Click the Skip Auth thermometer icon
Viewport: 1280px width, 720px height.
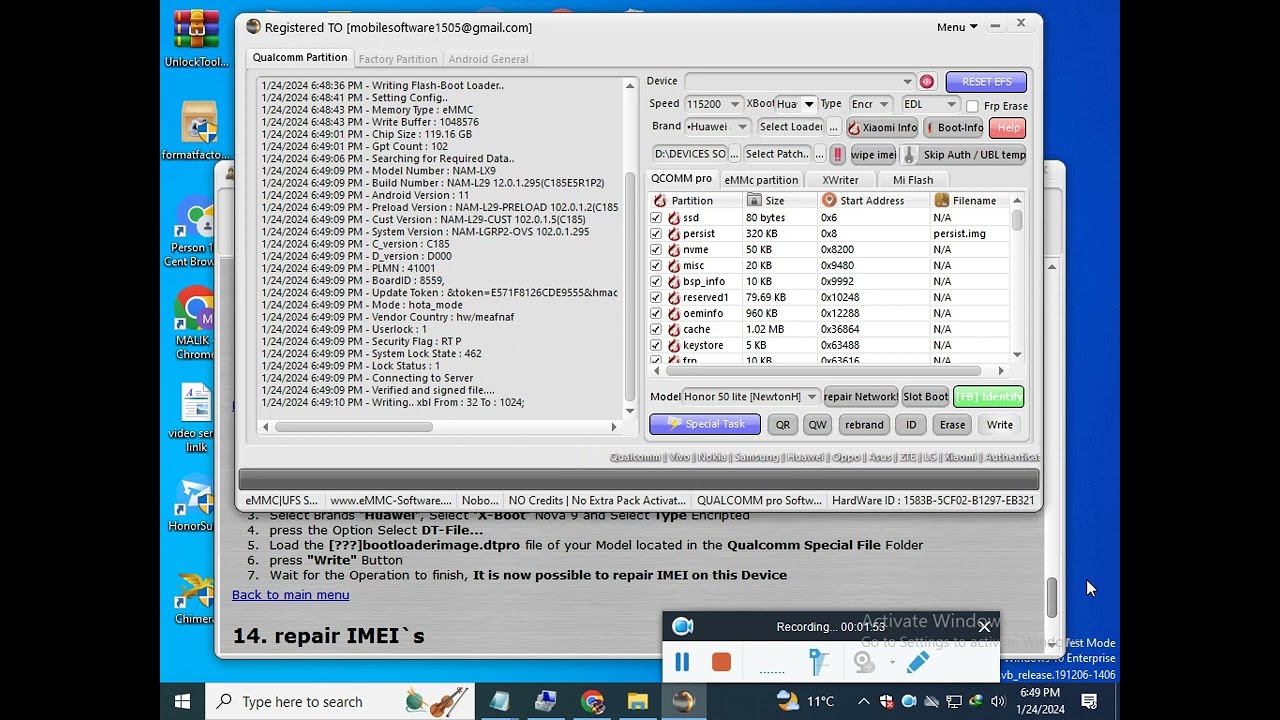(x=909, y=155)
